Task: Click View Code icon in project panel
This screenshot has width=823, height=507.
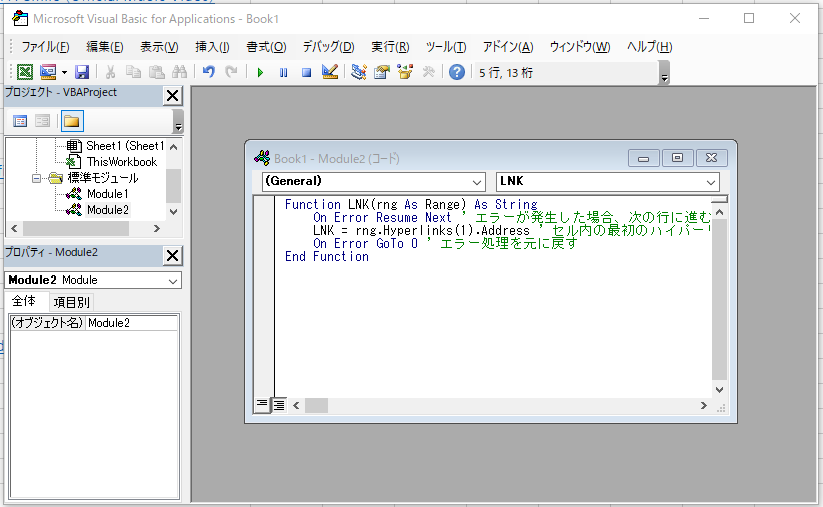Action: pyautogui.click(x=20, y=121)
